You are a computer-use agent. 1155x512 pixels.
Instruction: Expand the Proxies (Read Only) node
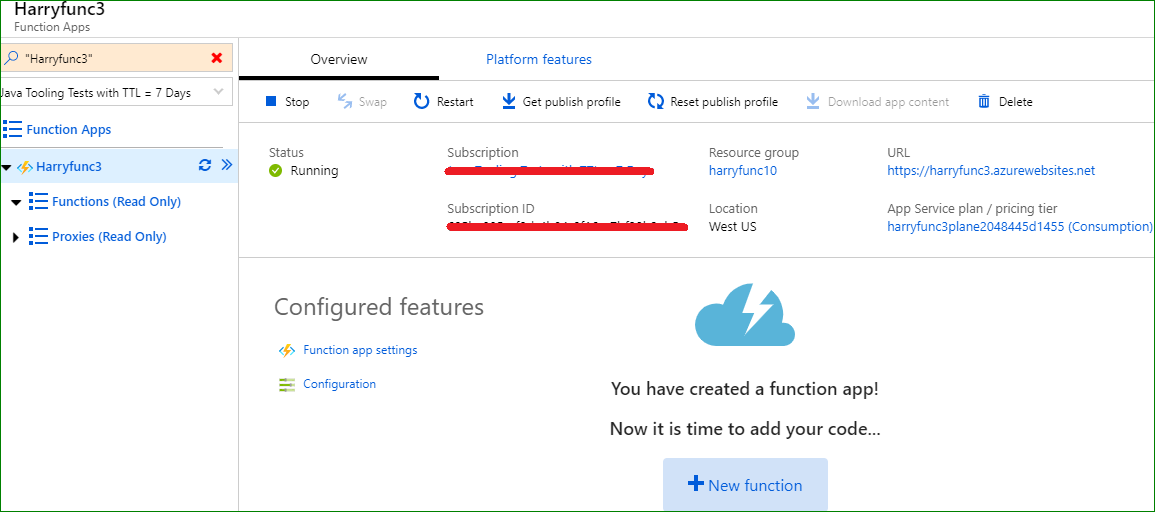16,237
